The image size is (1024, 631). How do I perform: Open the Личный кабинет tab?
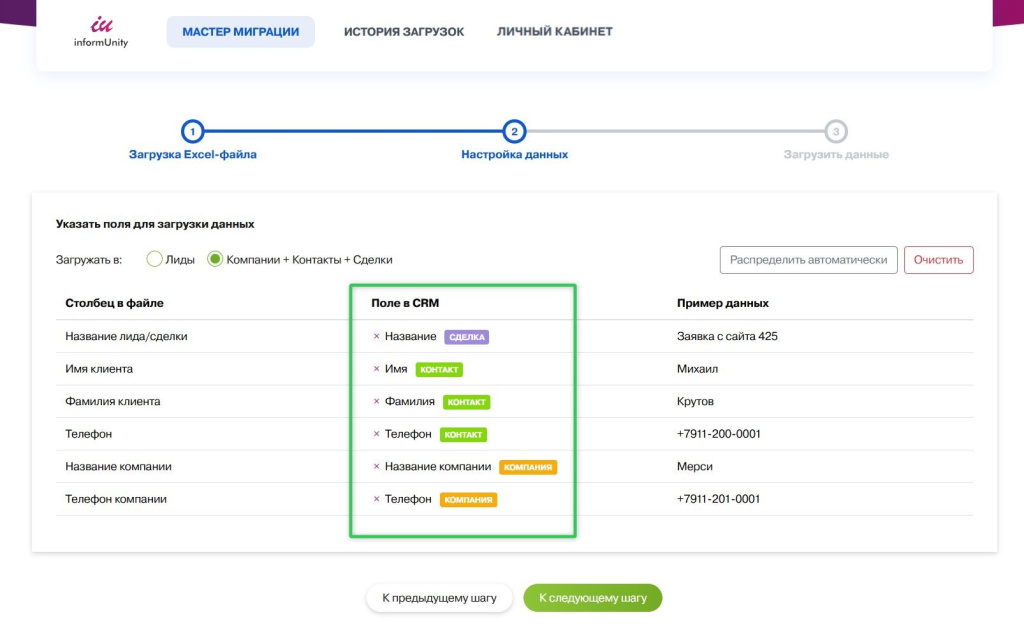click(554, 32)
